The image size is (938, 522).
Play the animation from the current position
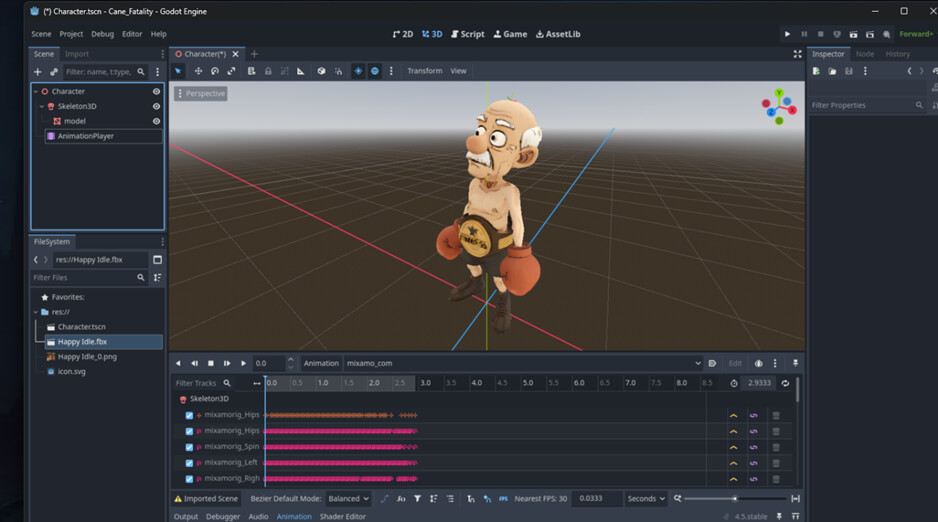coord(243,363)
